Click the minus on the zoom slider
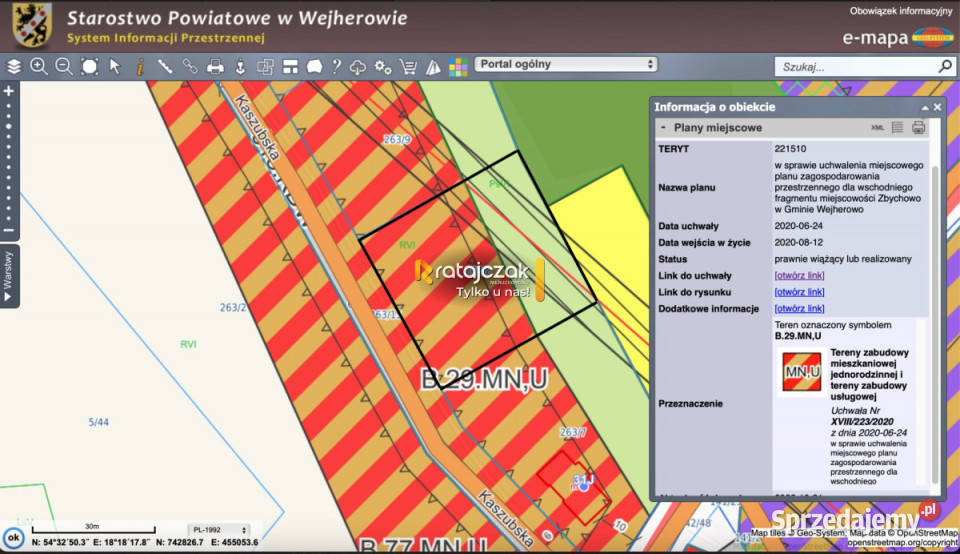This screenshot has width=960, height=554. click(9, 231)
